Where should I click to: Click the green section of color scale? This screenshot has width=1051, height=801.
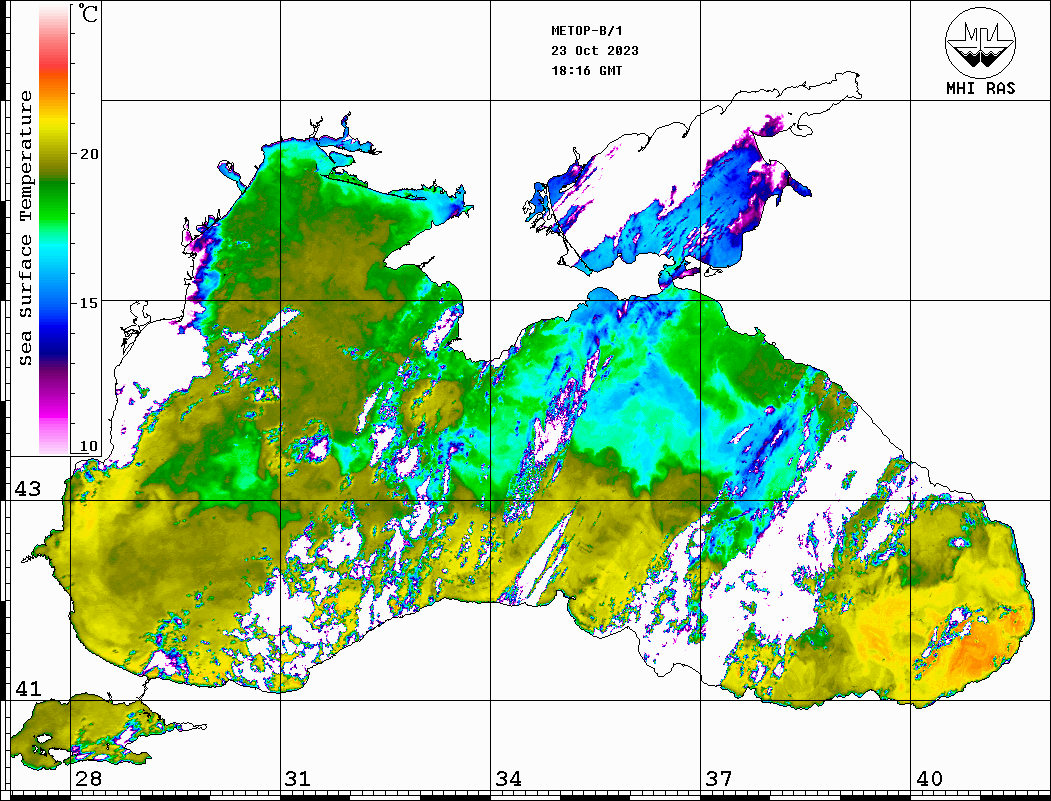[x=54, y=204]
